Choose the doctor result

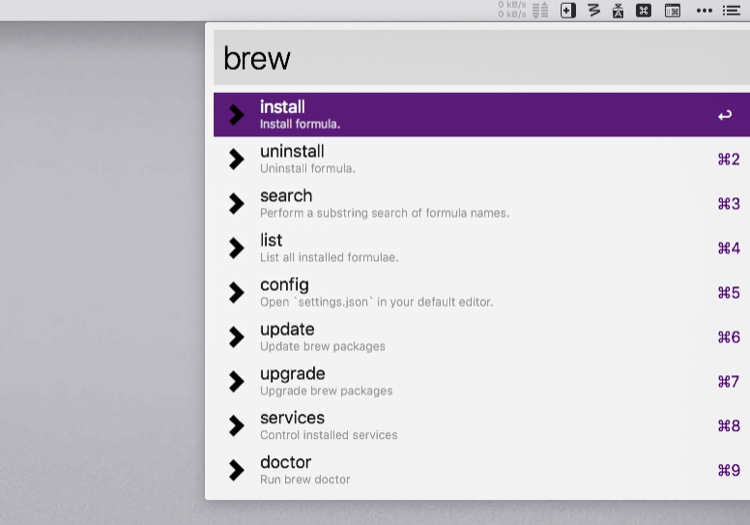(482, 470)
